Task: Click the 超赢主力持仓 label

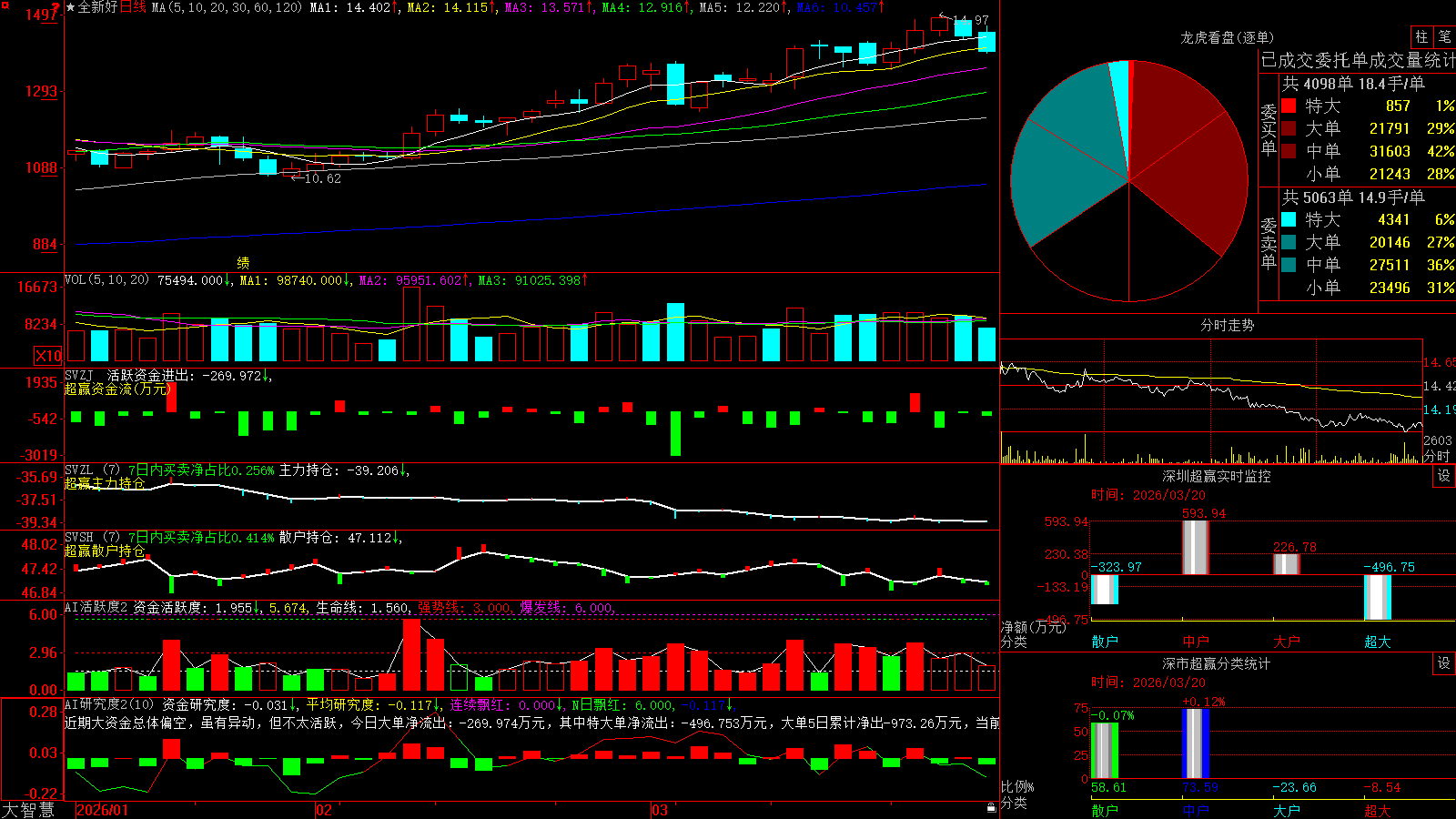Action: 105,483
